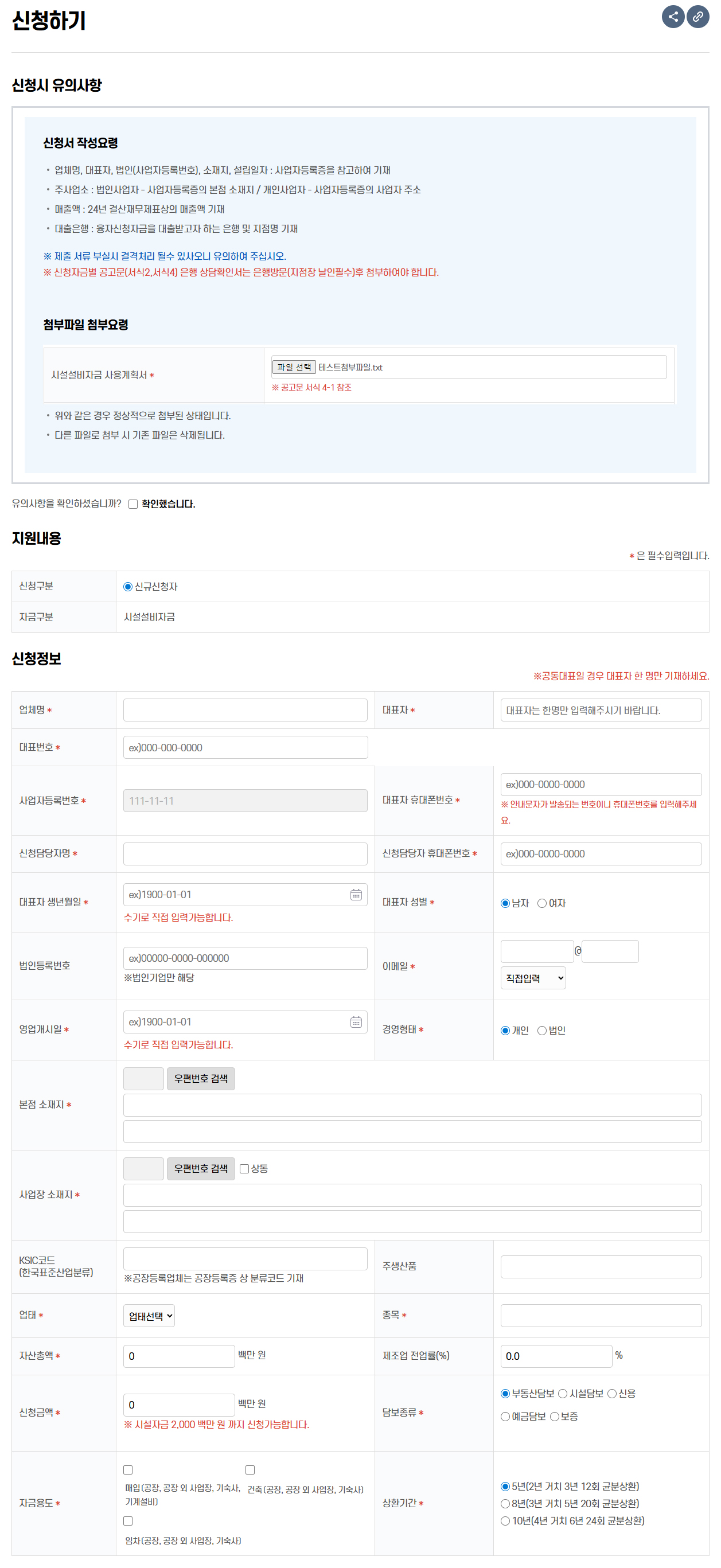
Task: Click 본점 소재지 detailed address field
Action: (412, 1132)
